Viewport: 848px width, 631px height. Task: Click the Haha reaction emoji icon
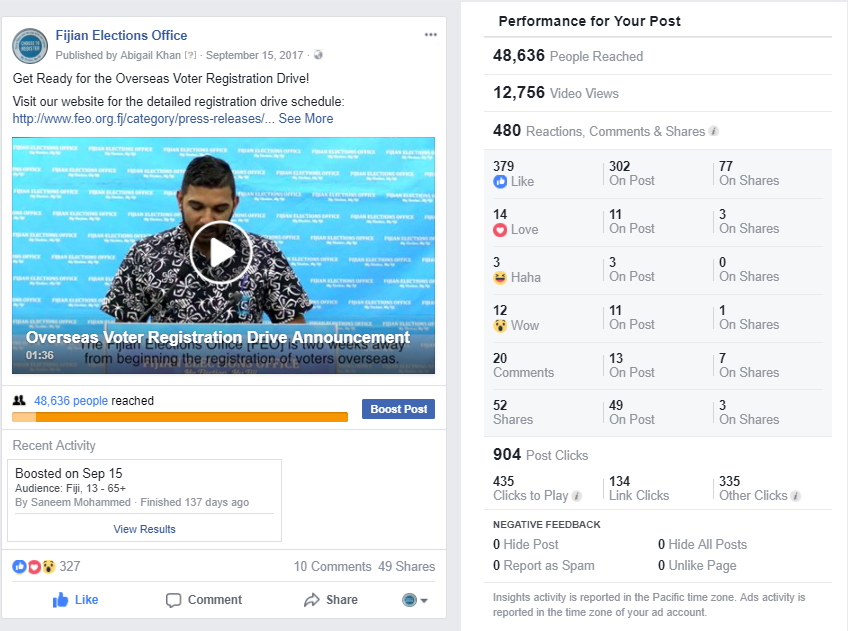tap(500, 277)
